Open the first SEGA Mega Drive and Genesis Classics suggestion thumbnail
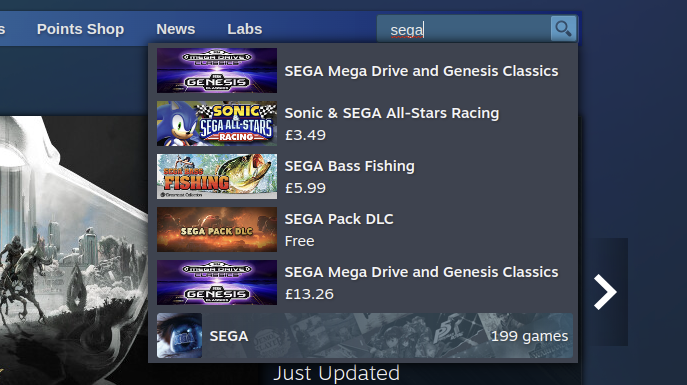This screenshot has height=385, width=687. (x=217, y=71)
